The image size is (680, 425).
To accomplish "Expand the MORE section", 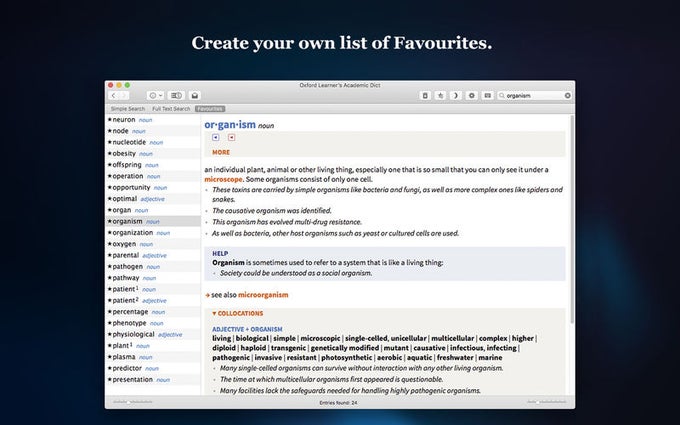I will [221, 152].
